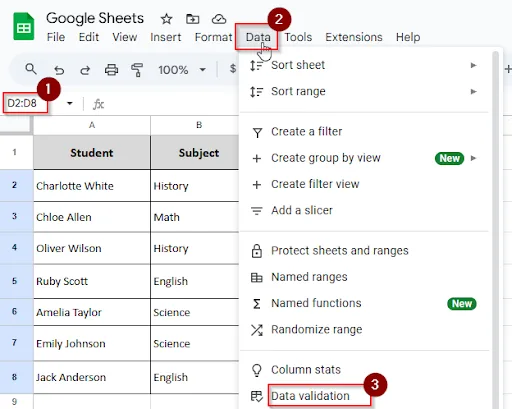Choose Protect sheets and ranges
The width and height of the screenshot is (512, 409).
(x=364, y=251)
